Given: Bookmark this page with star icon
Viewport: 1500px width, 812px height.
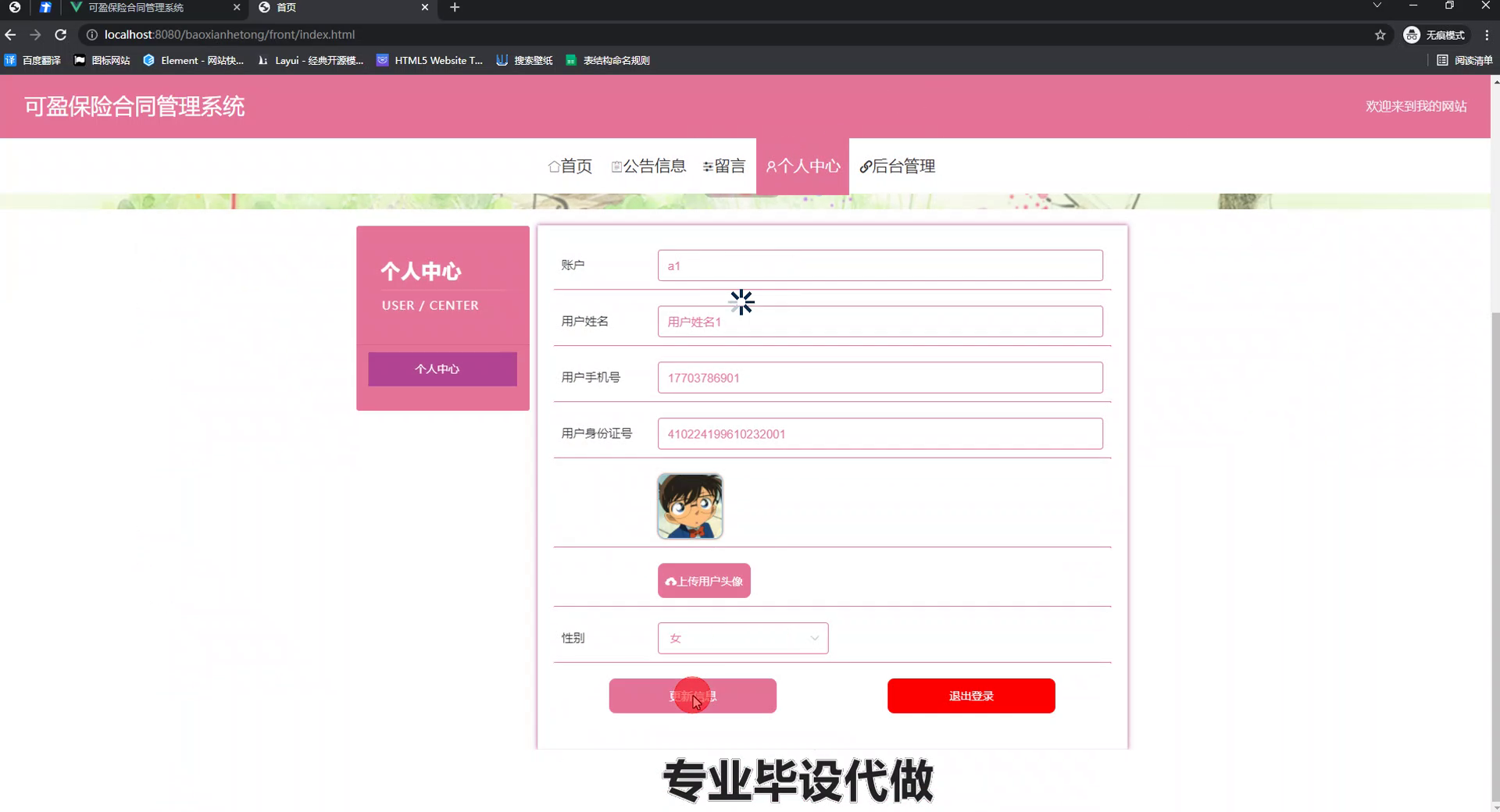Looking at the screenshot, I should pos(1380,34).
